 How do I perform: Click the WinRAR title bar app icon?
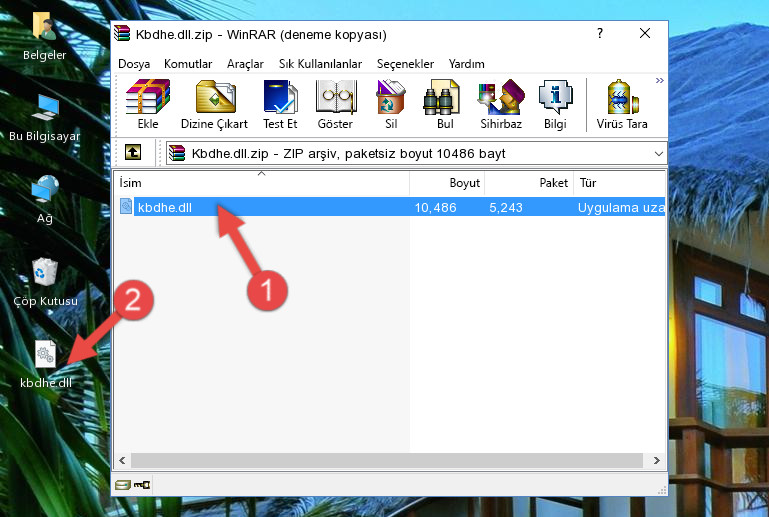pos(122,33)
